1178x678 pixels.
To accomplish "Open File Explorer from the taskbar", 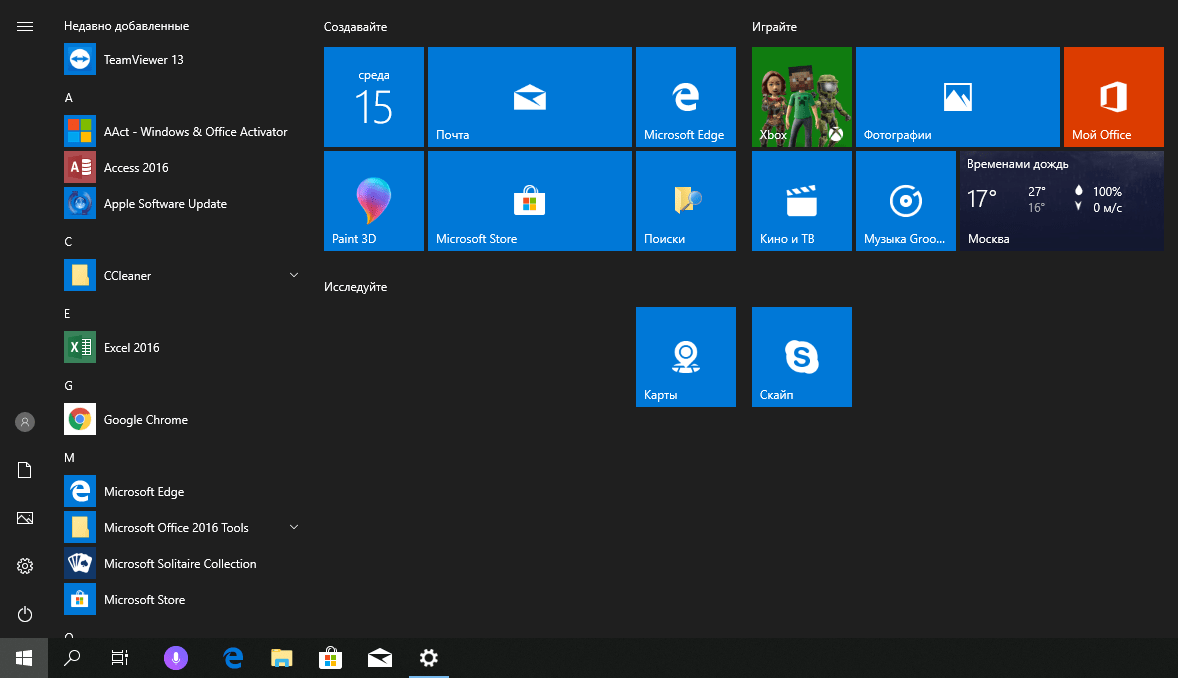I will 282,658.
